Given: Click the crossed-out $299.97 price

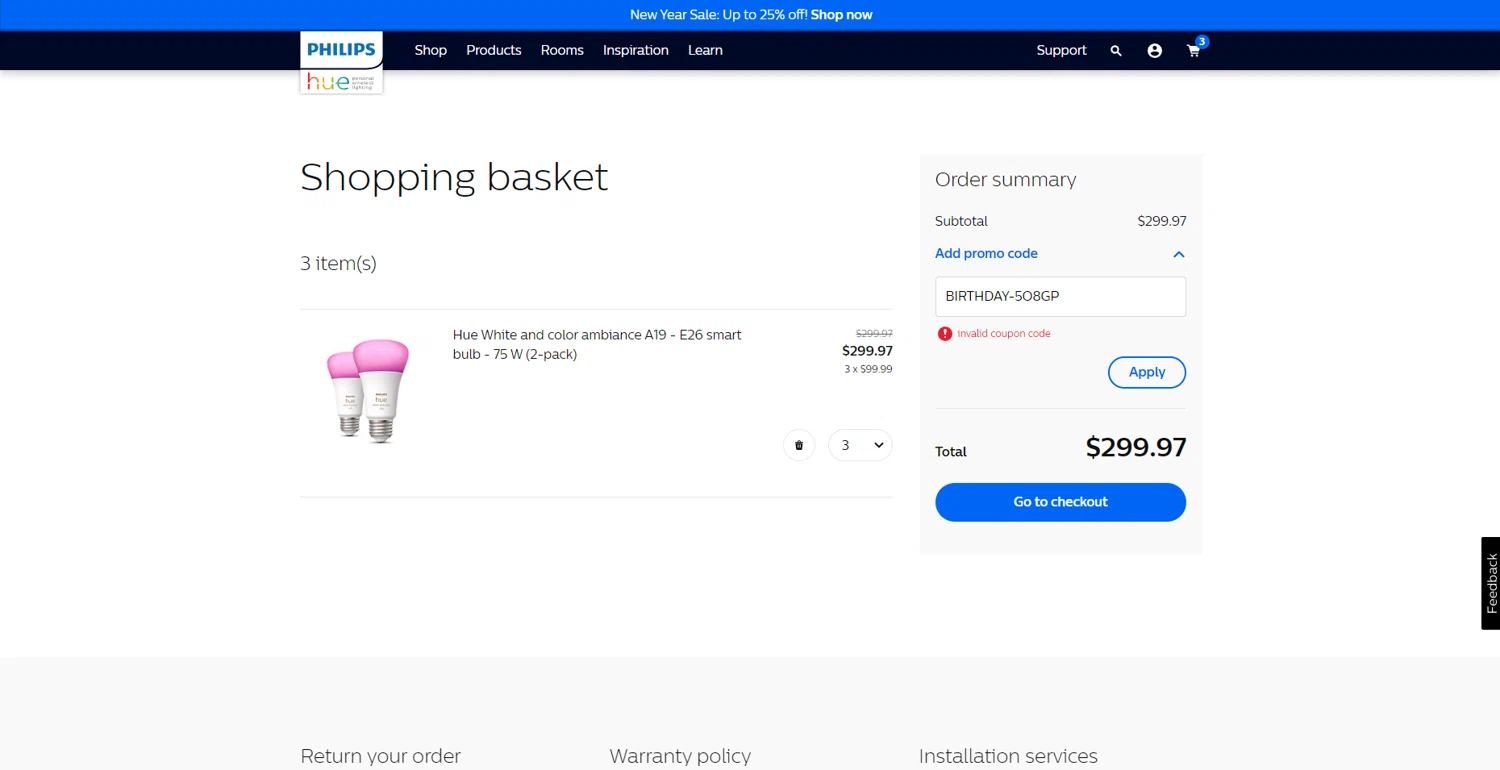Looking at the screenshot, I should [x=874, y=334].
